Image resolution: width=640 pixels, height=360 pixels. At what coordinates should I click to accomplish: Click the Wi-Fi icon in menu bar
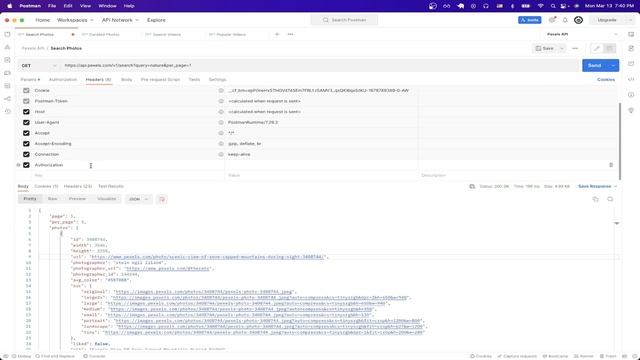(x=541, y=6)
